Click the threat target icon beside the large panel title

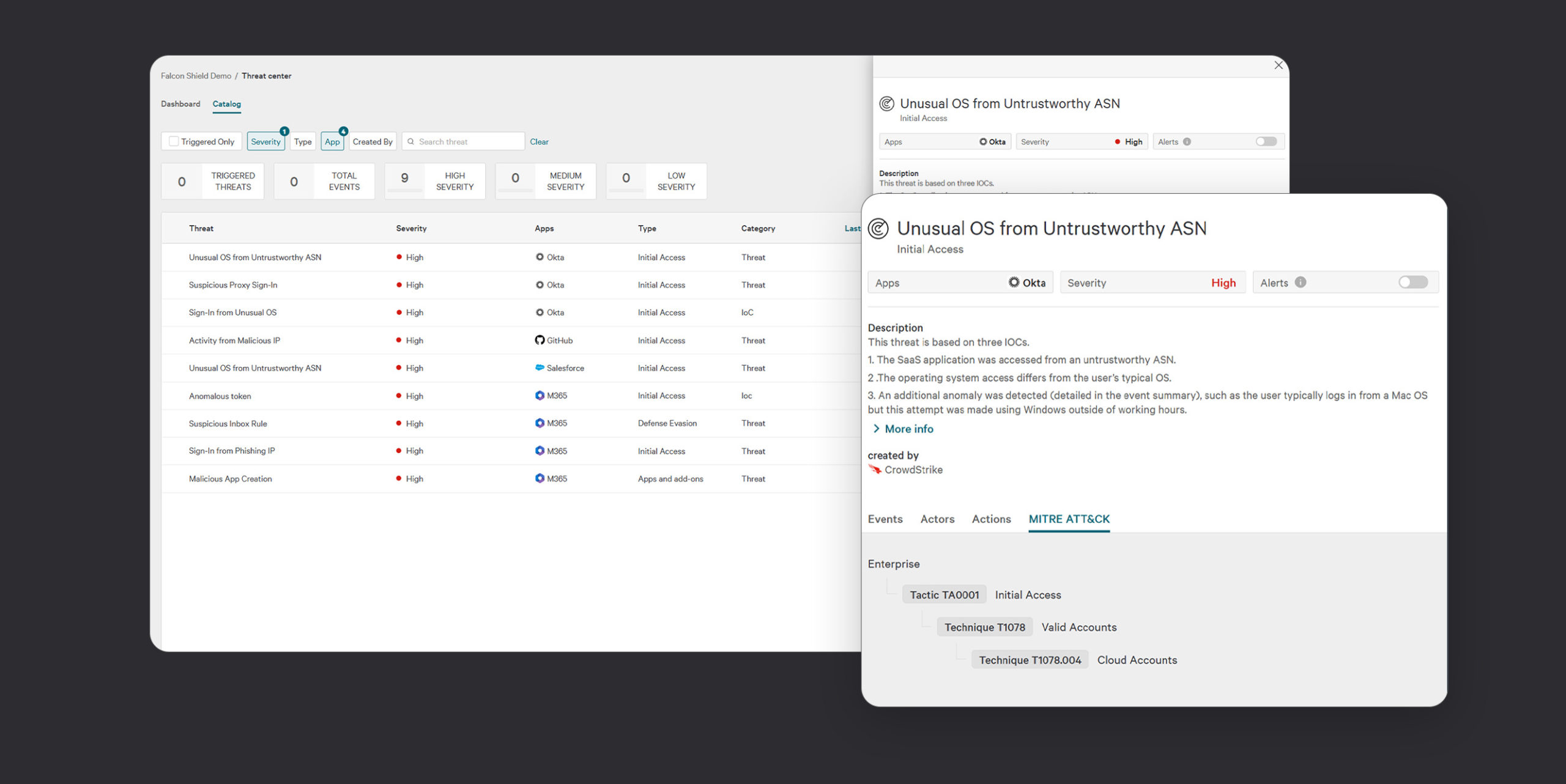click(878, 229)
